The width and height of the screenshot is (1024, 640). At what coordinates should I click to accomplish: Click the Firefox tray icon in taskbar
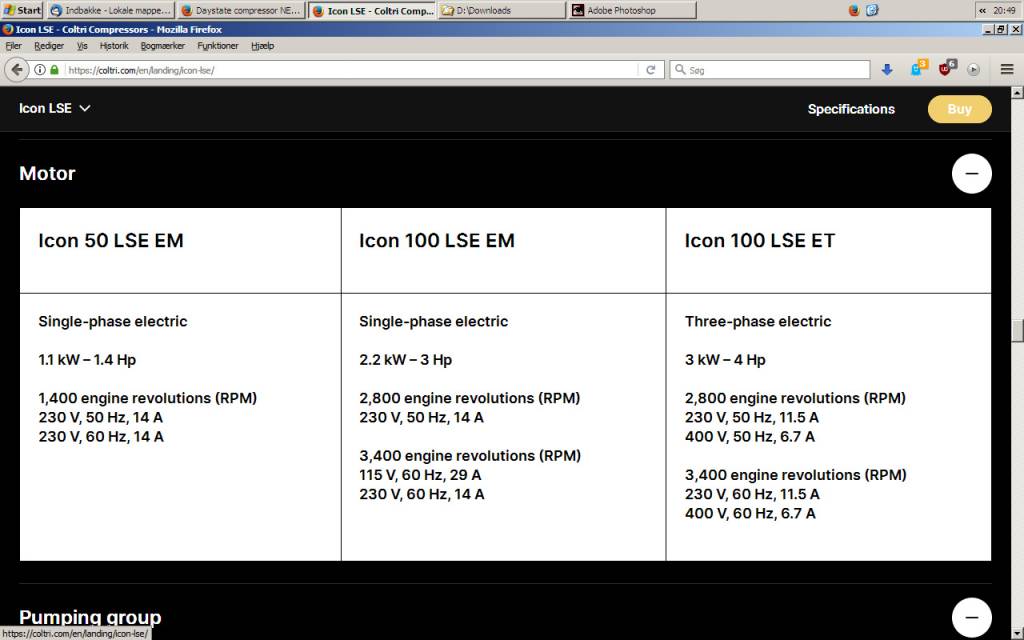point(854,10)
